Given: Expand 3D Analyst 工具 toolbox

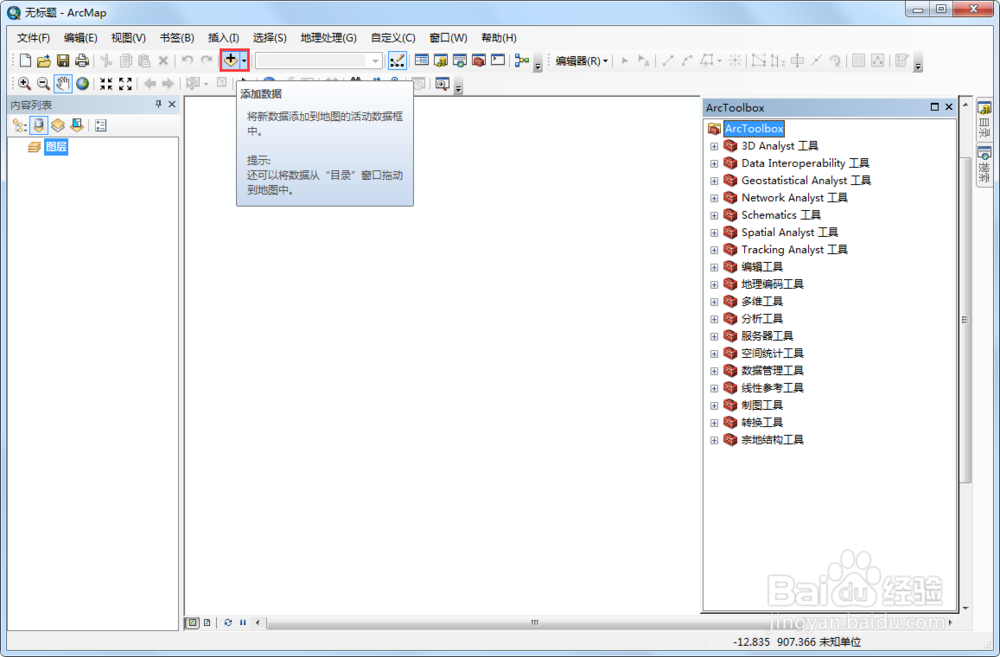Looking at the screenshot, I should coord(714,146).
